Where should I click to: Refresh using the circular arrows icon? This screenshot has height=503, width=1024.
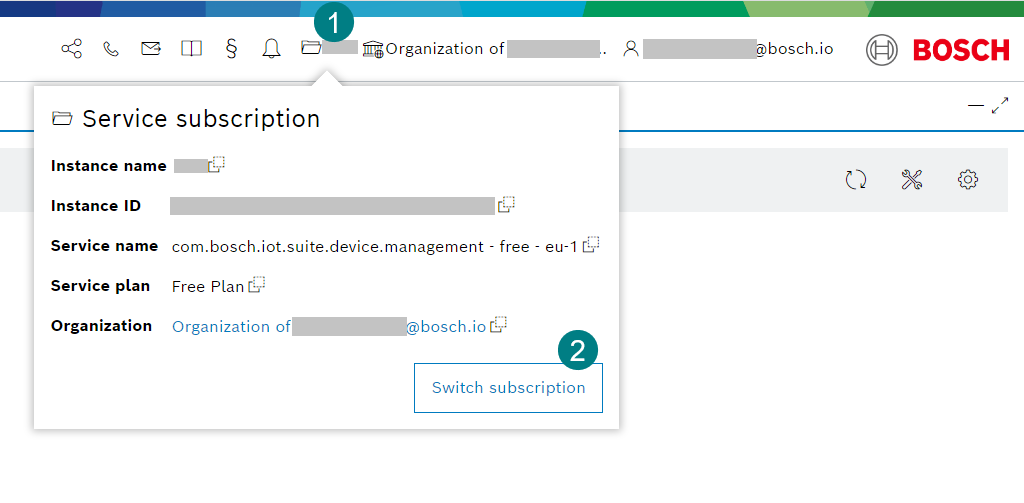point(855,180)
